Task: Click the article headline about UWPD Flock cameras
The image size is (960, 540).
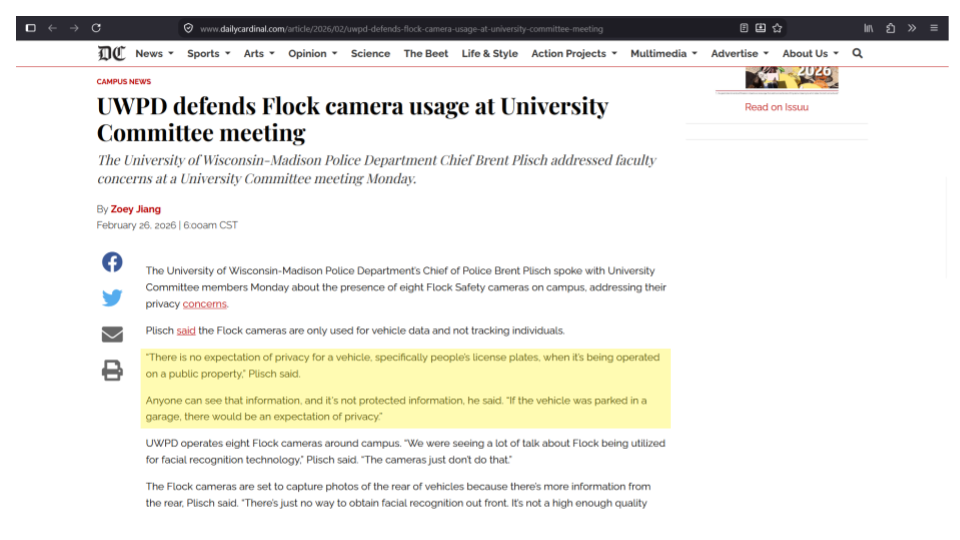Action: click(x=353, y=119)
